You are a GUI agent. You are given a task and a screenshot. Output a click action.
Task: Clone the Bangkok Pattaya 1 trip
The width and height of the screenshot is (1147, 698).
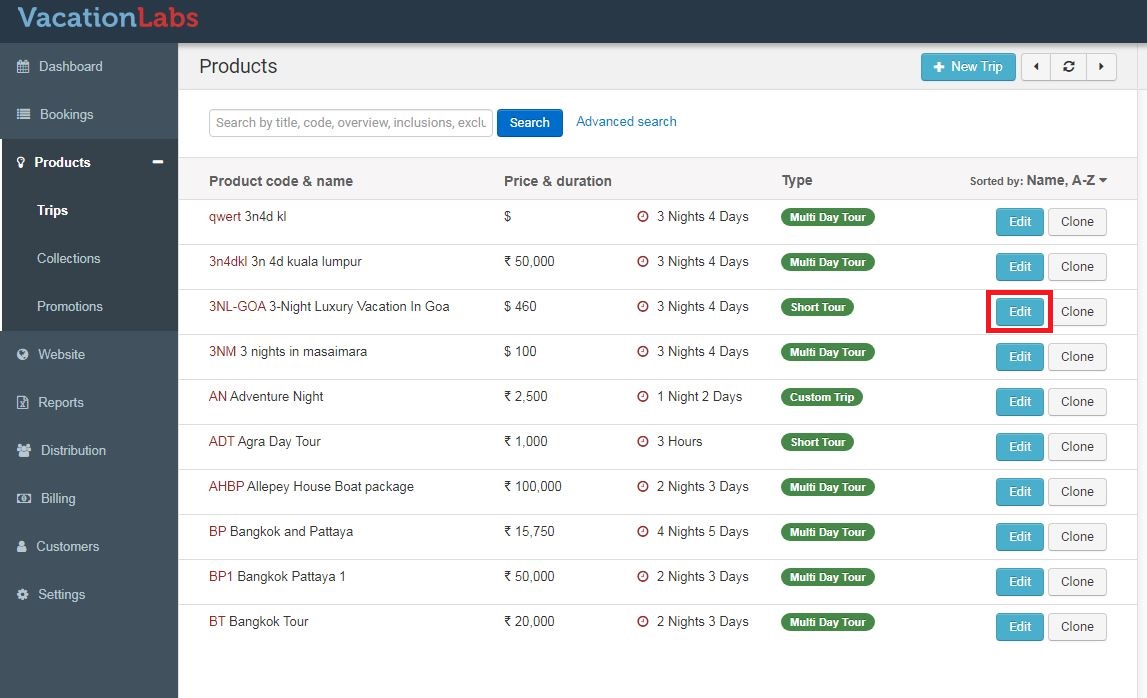click(x=1077, y=582)
